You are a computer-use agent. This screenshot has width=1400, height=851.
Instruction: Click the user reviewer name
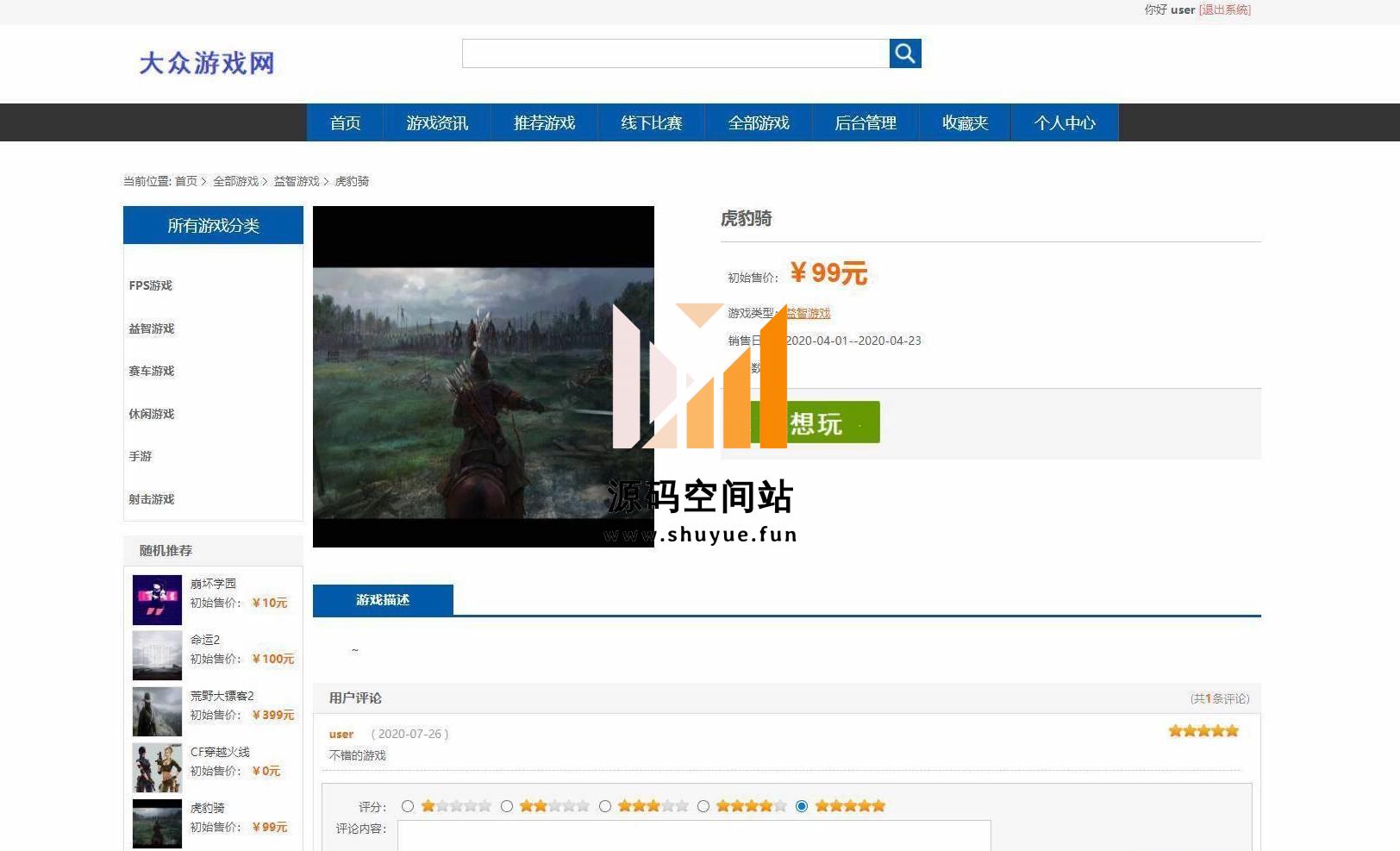(x=341, y=734)
